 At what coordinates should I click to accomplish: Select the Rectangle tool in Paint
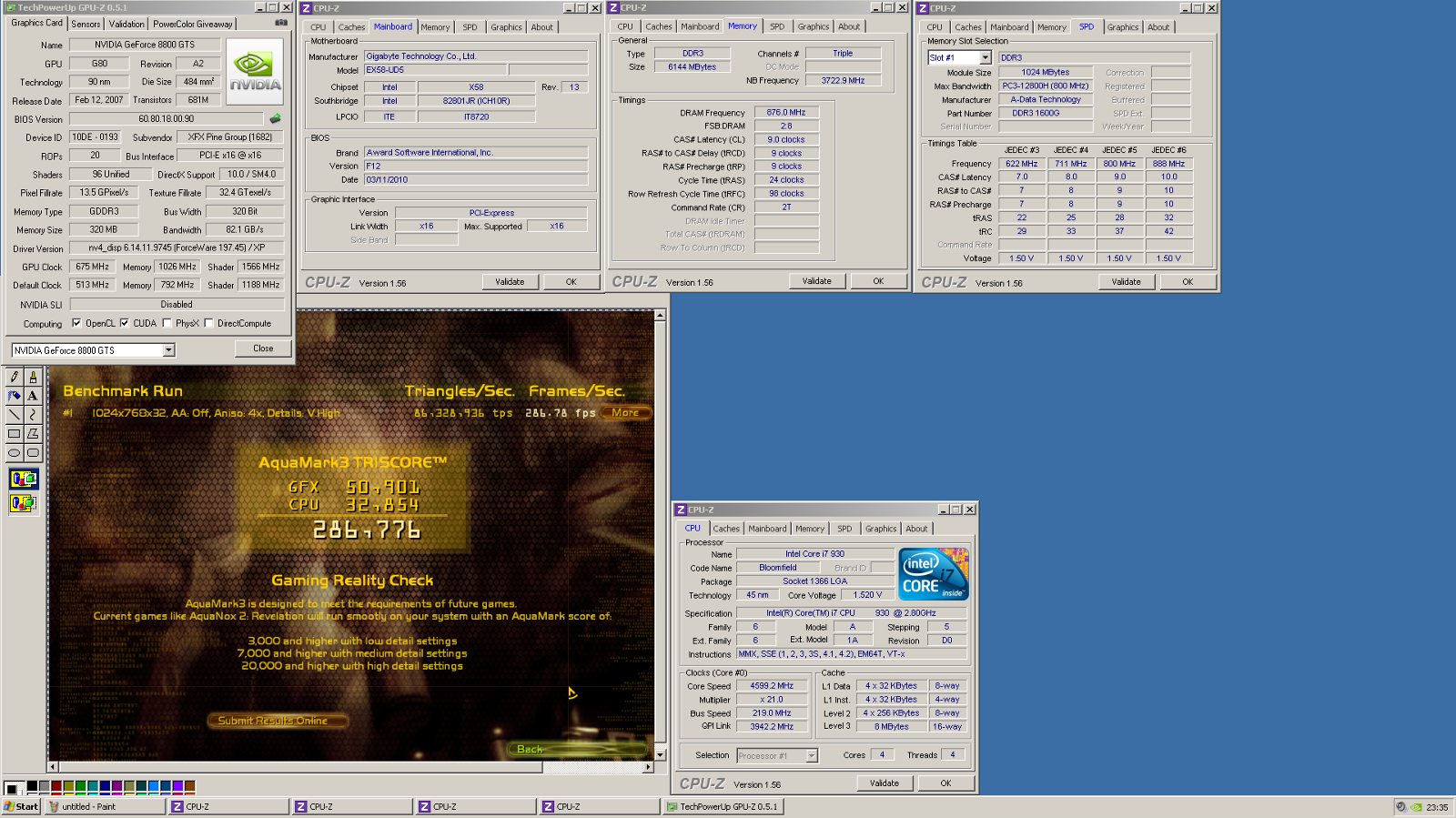(x=14, y=434)
